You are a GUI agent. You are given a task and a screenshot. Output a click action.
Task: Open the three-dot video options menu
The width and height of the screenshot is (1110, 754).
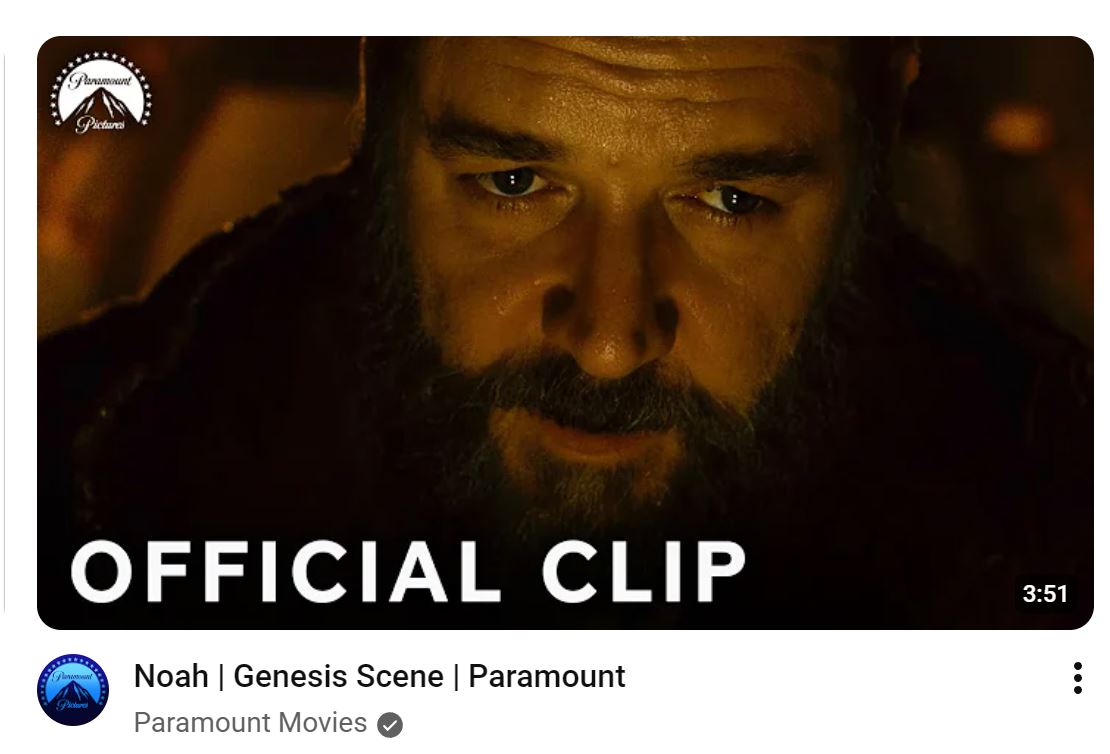[x=1077, y=678]
